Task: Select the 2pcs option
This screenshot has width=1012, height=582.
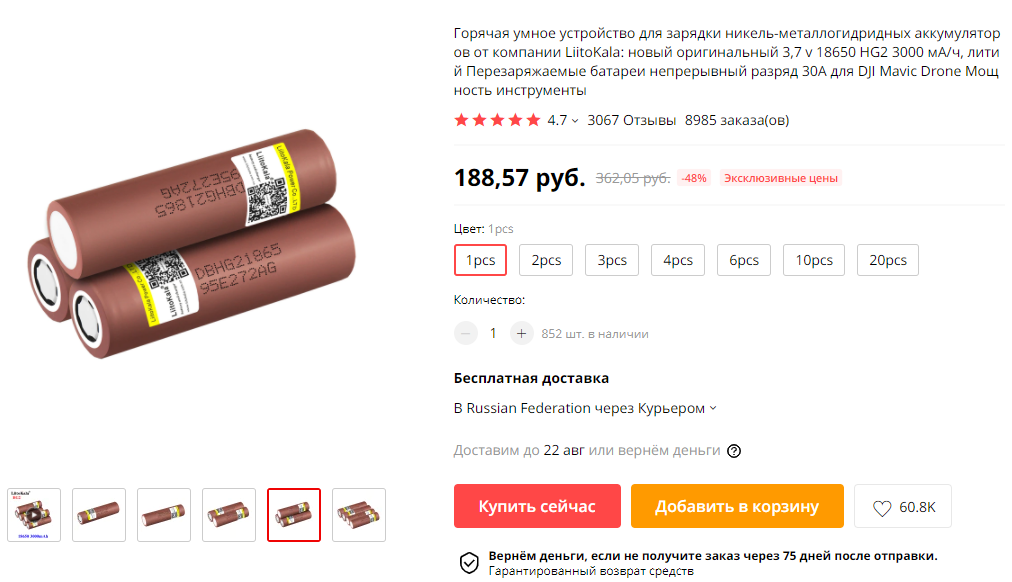Action: coord(546,260)
